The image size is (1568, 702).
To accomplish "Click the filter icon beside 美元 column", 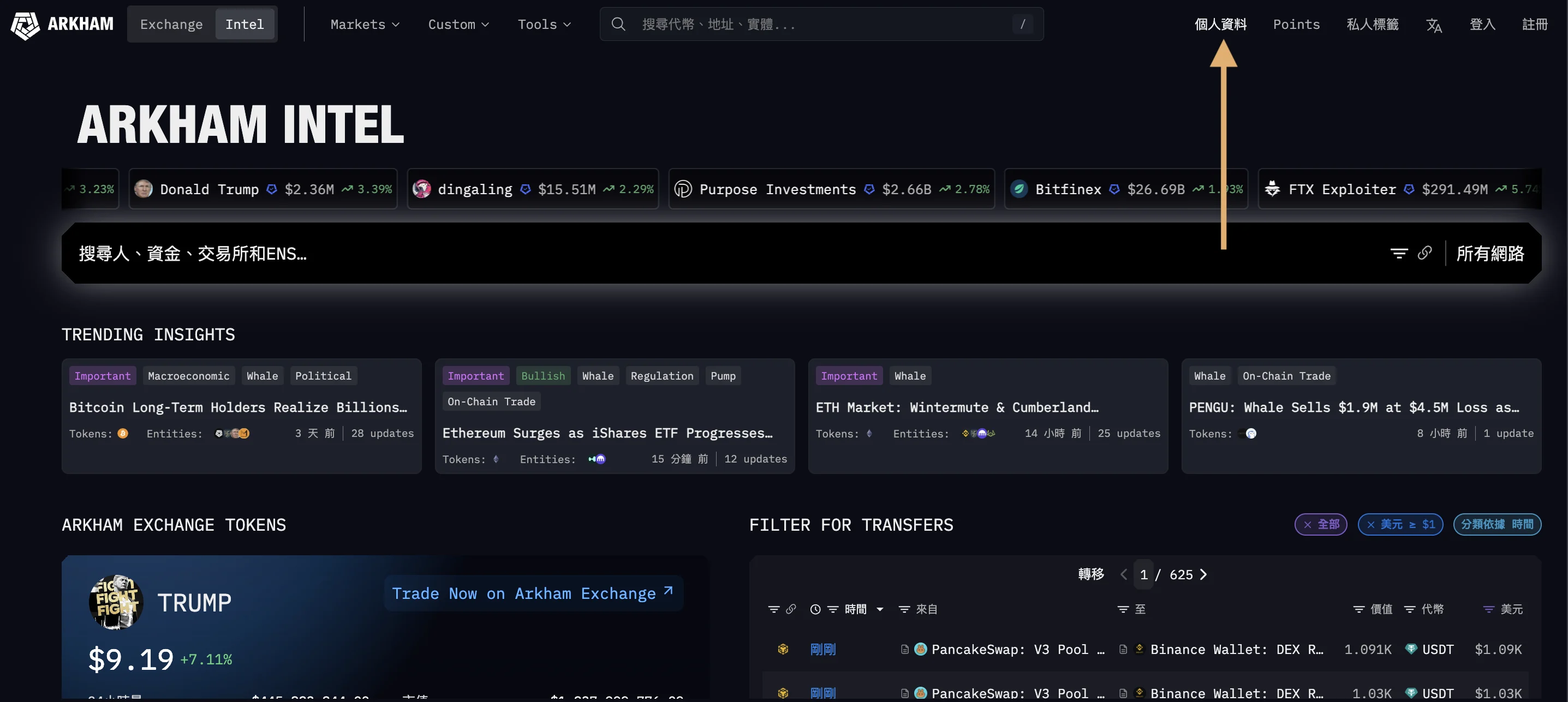I will point(1489,609).
